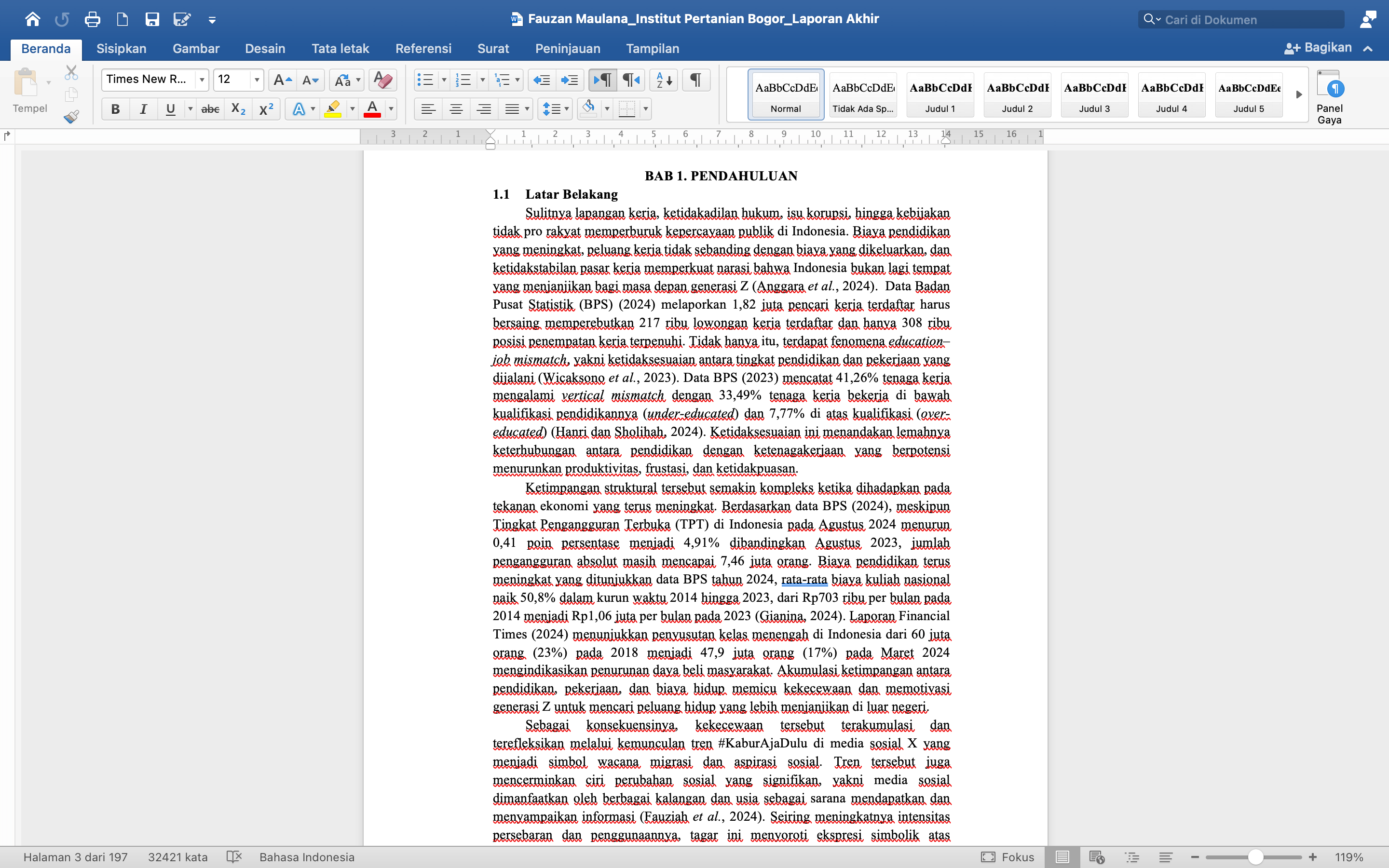Apply the Judul 2 style
Screen dimensions: 1389x868
tap(1017, 94)
